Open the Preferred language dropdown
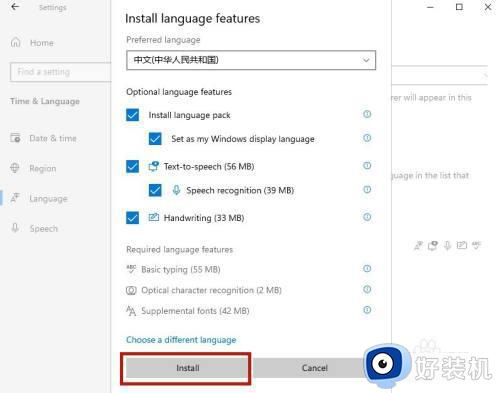The image size is (500, 393). (251, 60)
